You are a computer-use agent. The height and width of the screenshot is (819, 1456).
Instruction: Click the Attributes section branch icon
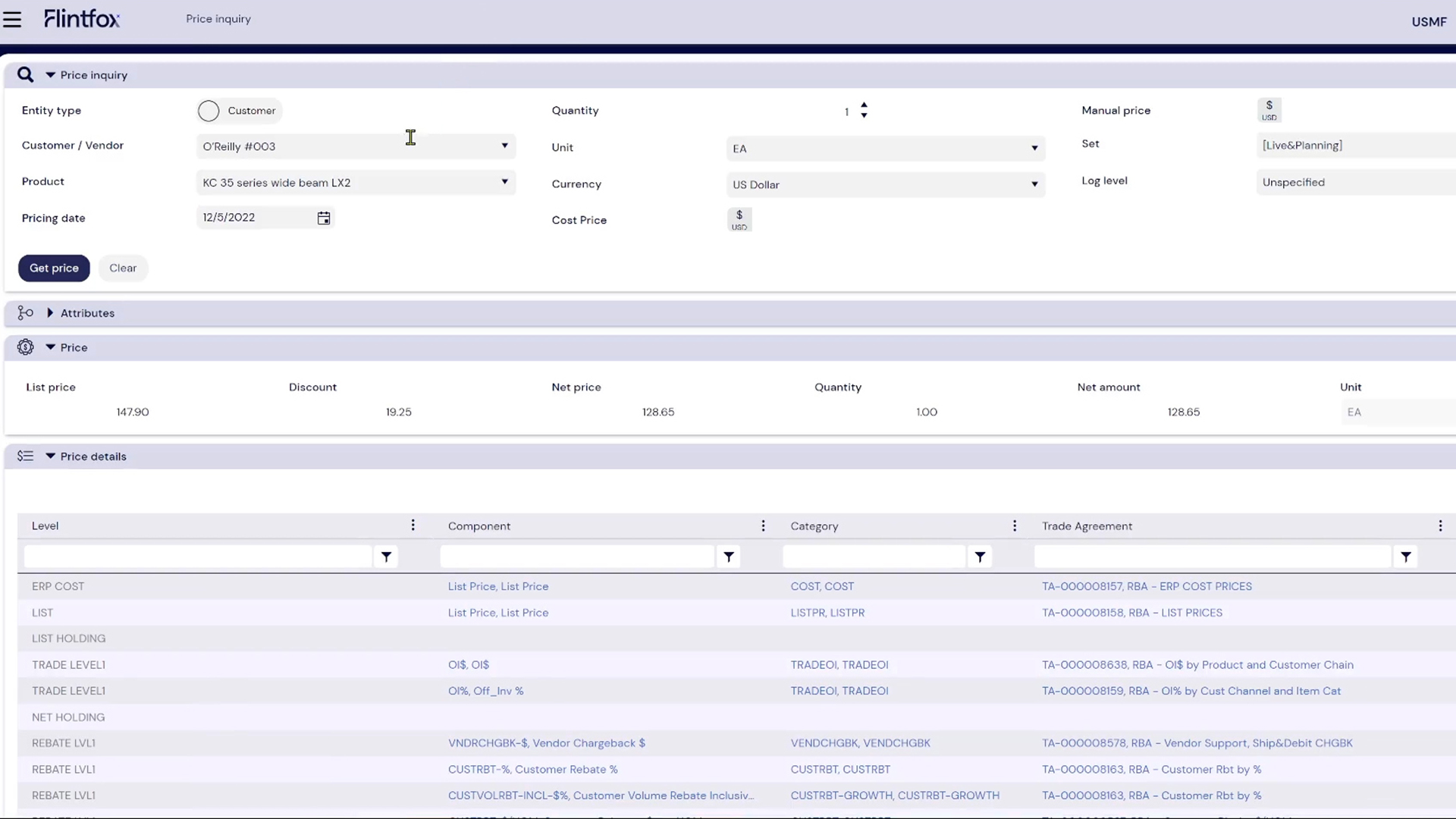point(25,312)
